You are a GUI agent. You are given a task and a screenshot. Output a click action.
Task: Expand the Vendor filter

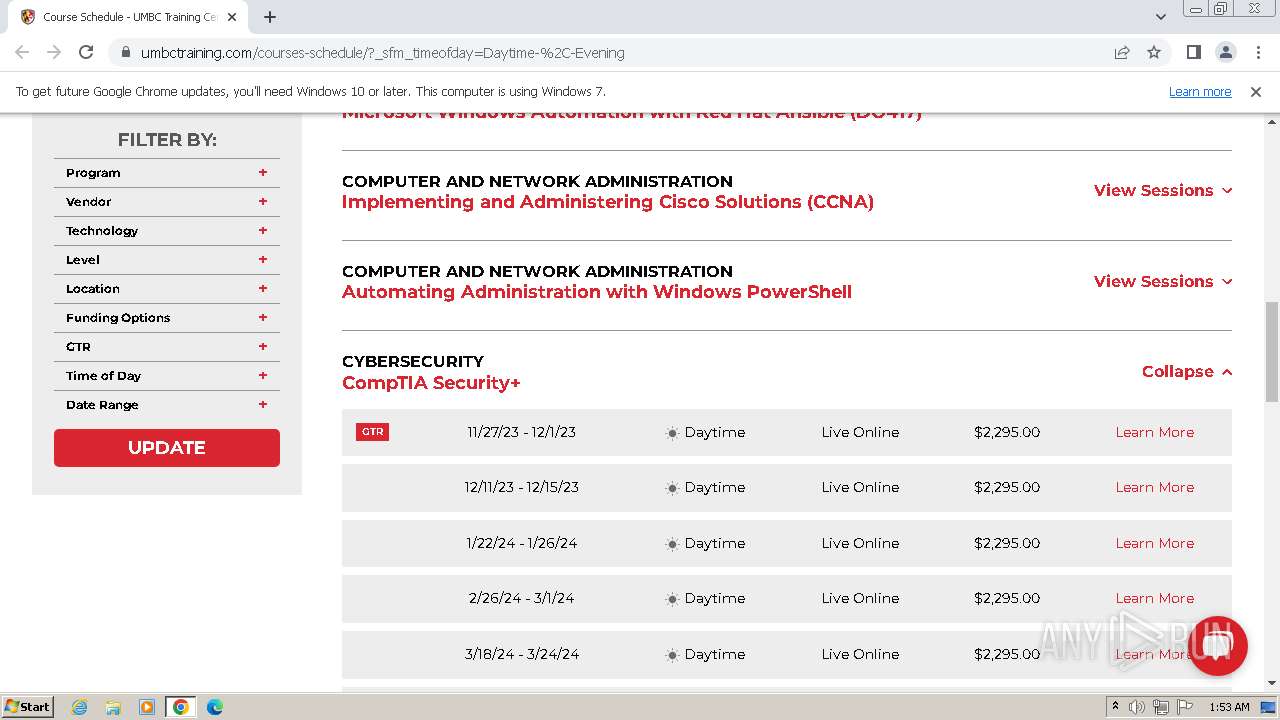click(x=167, y=202)
